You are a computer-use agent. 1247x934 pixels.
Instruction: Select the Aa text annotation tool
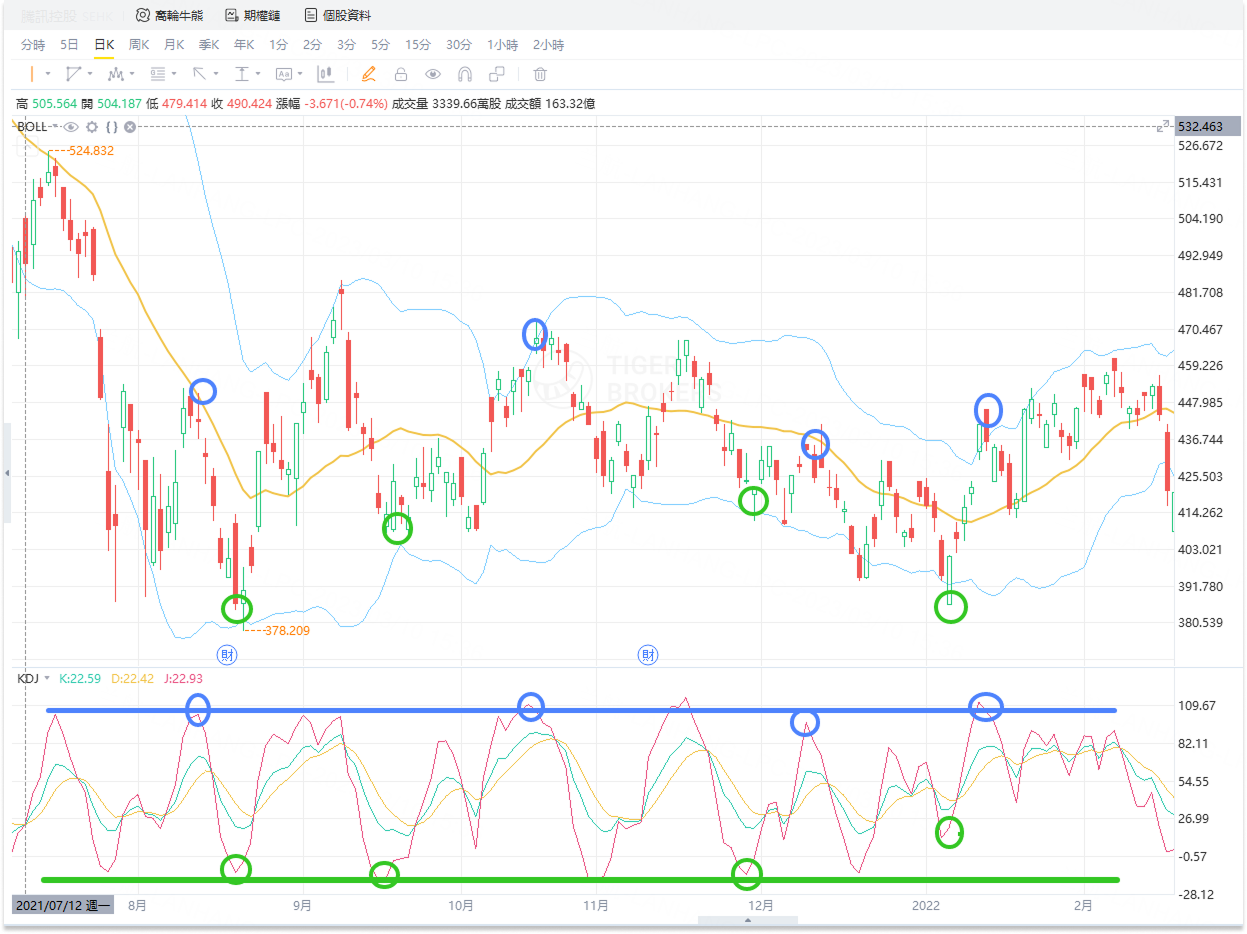tap(283, 74)
